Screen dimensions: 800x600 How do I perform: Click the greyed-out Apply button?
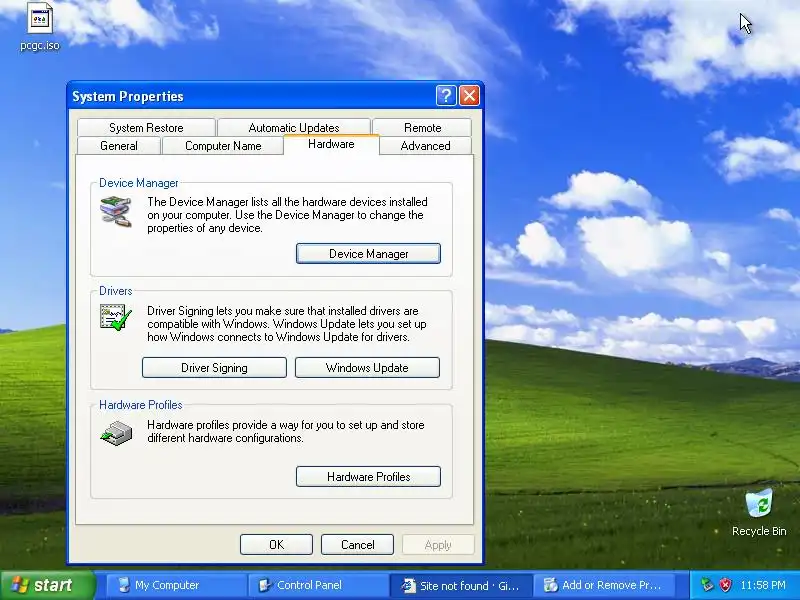click(x=438, y=545)
